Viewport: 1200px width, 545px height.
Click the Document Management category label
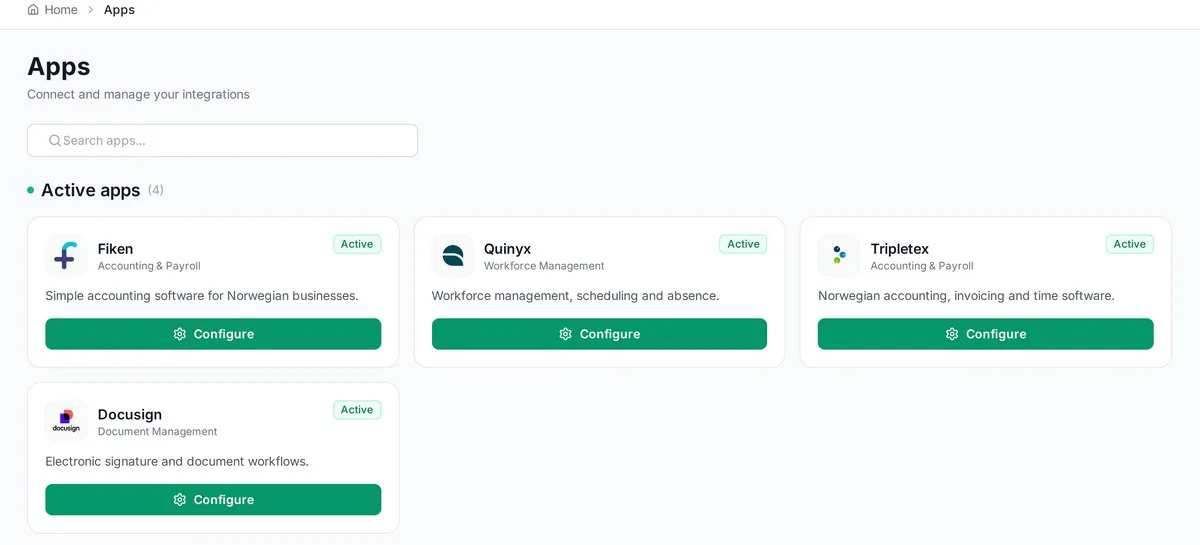pos(157,432)
